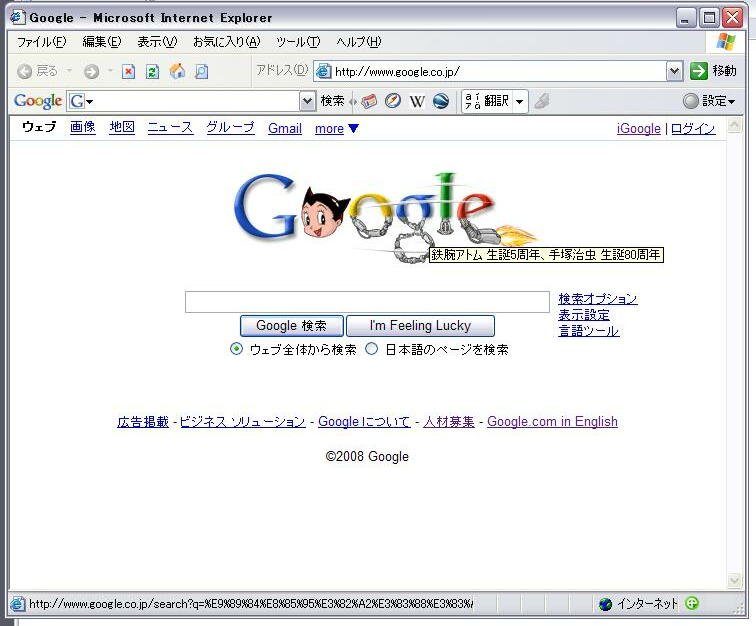Expand the more ▼ menu on Google
This screenshot has height=626, width=756.
337,129
